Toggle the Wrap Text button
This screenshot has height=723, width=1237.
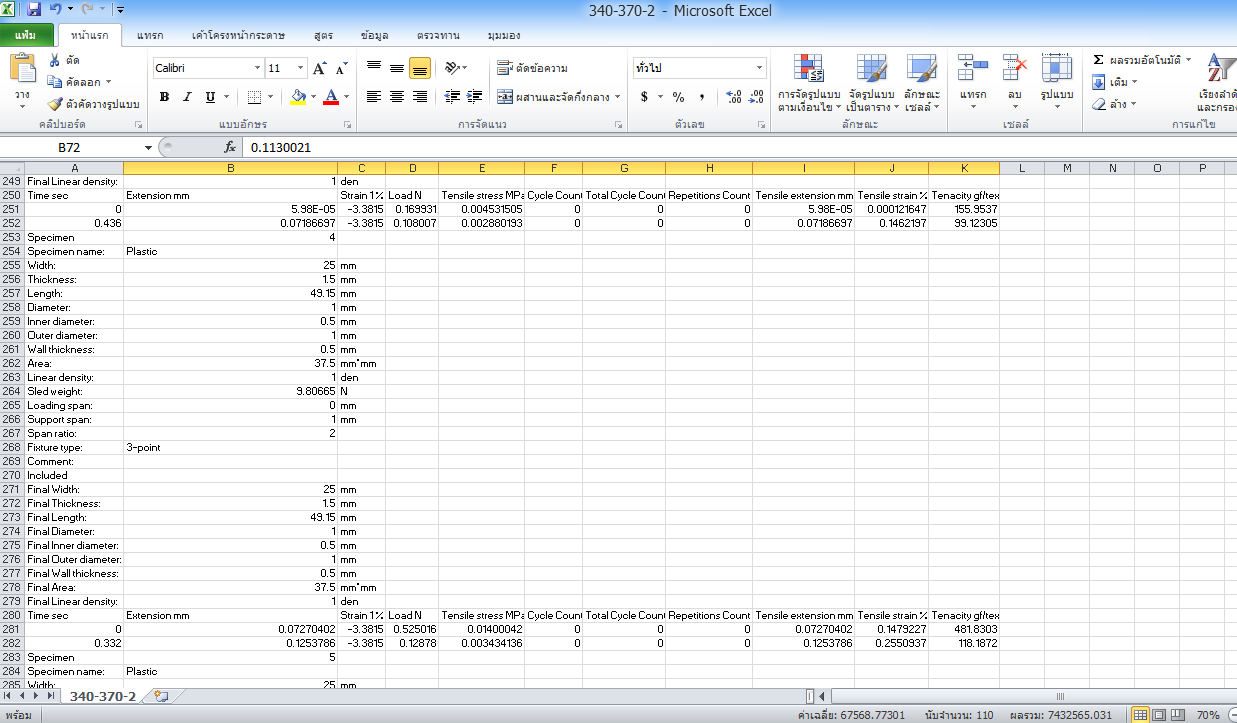point(533,68)
